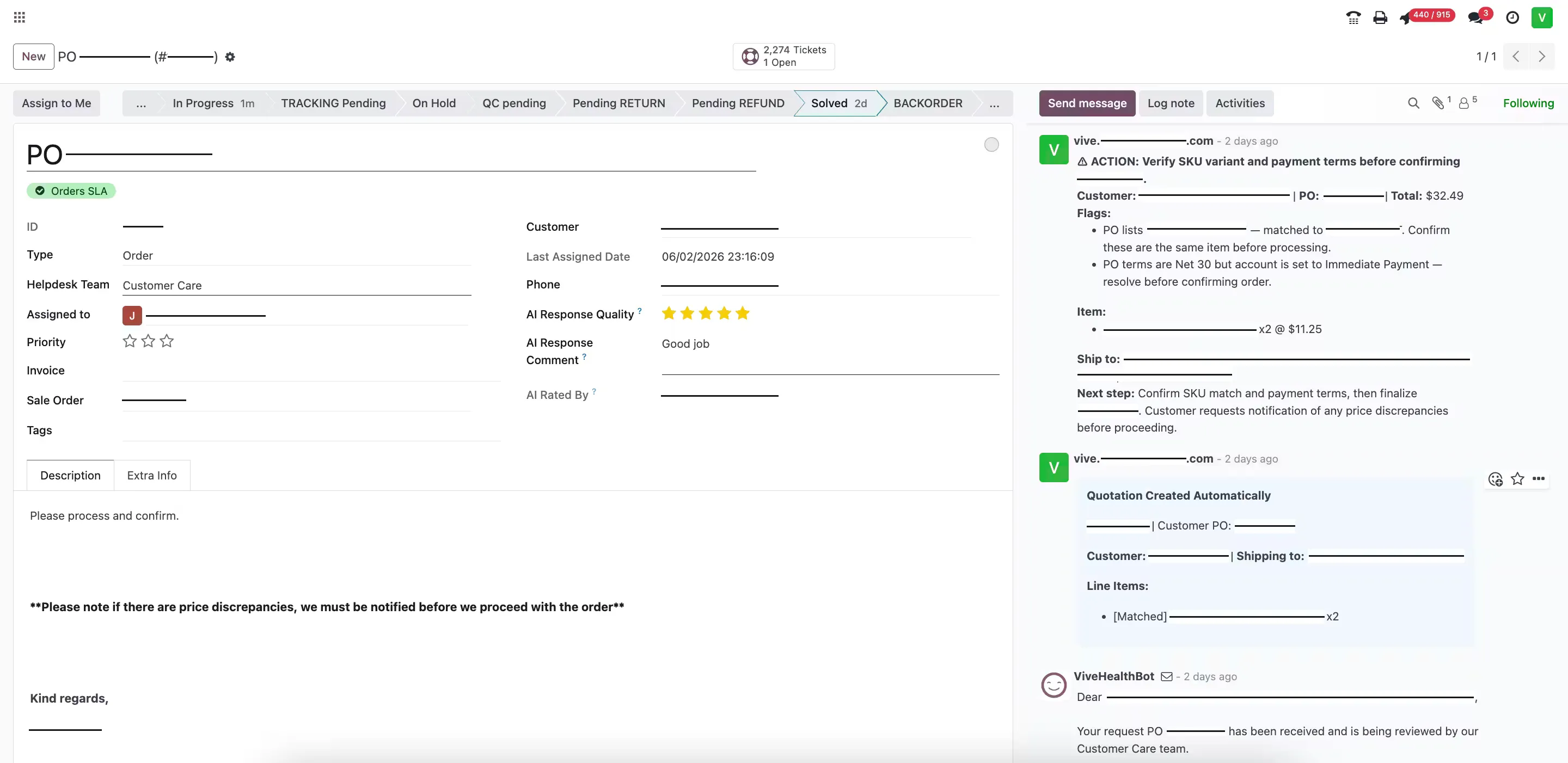Move ticket to In Progress stage
1568x763 pixels.
click(x=213, y=103)
